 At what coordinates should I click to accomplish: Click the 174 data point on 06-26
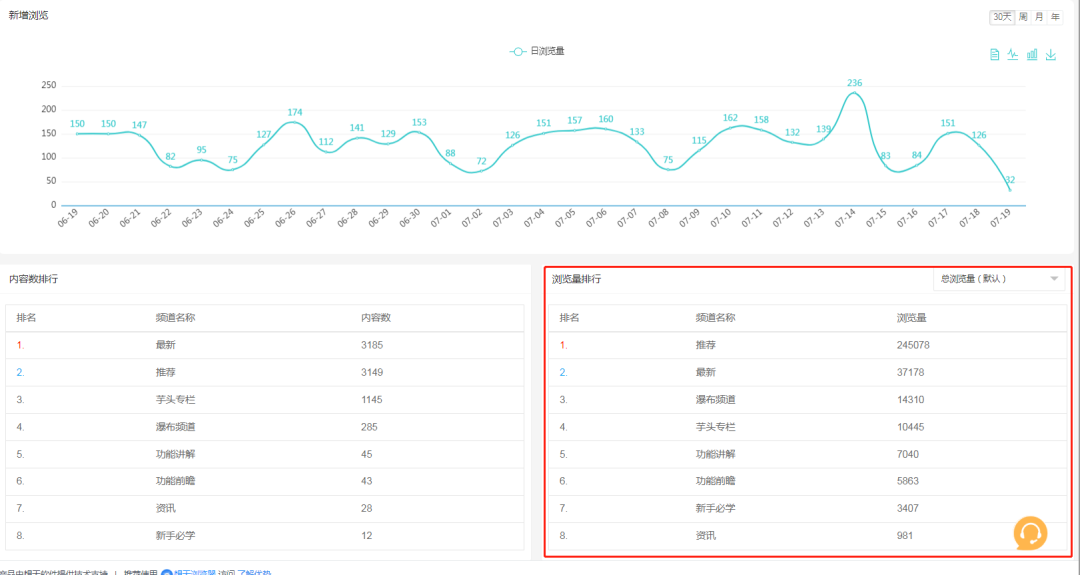[295, 122]
